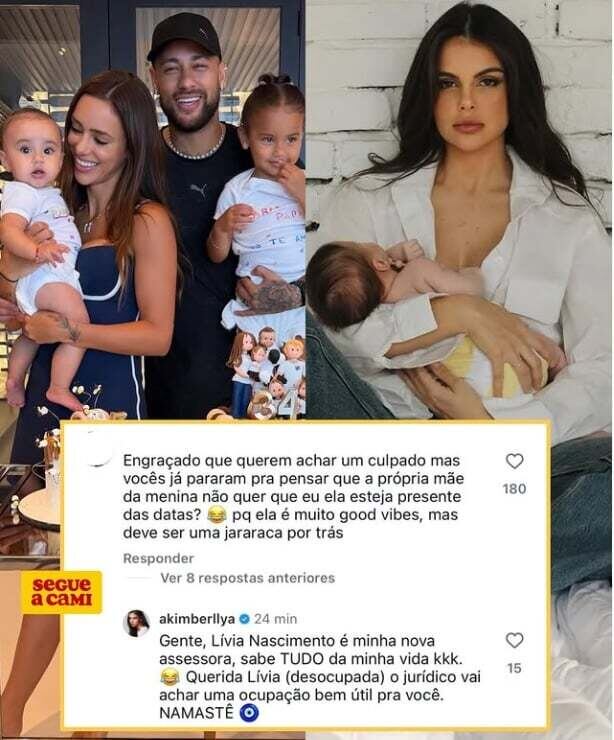Click the nazar amulet emoji after NAMASTÊ
The height and width of the screenshot is (740, 614).
pyautogui.click(x=249, y=714)
